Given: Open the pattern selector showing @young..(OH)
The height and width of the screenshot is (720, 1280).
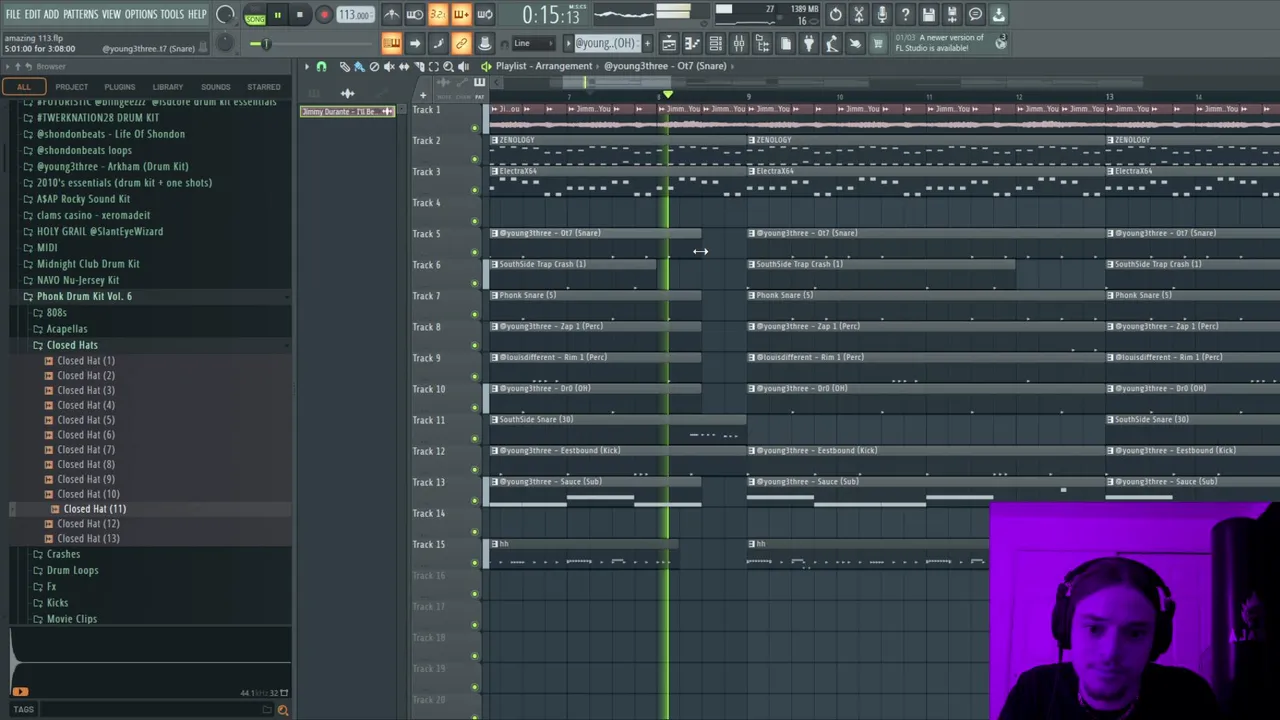Looking at the screenshot, I should (606, 43).
